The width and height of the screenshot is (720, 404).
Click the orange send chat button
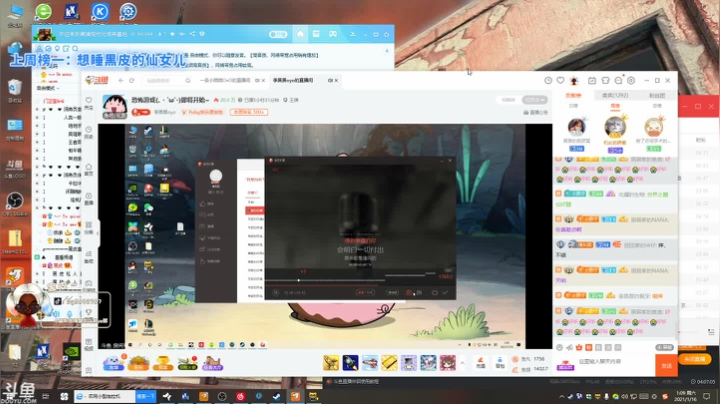pos(666,365)
